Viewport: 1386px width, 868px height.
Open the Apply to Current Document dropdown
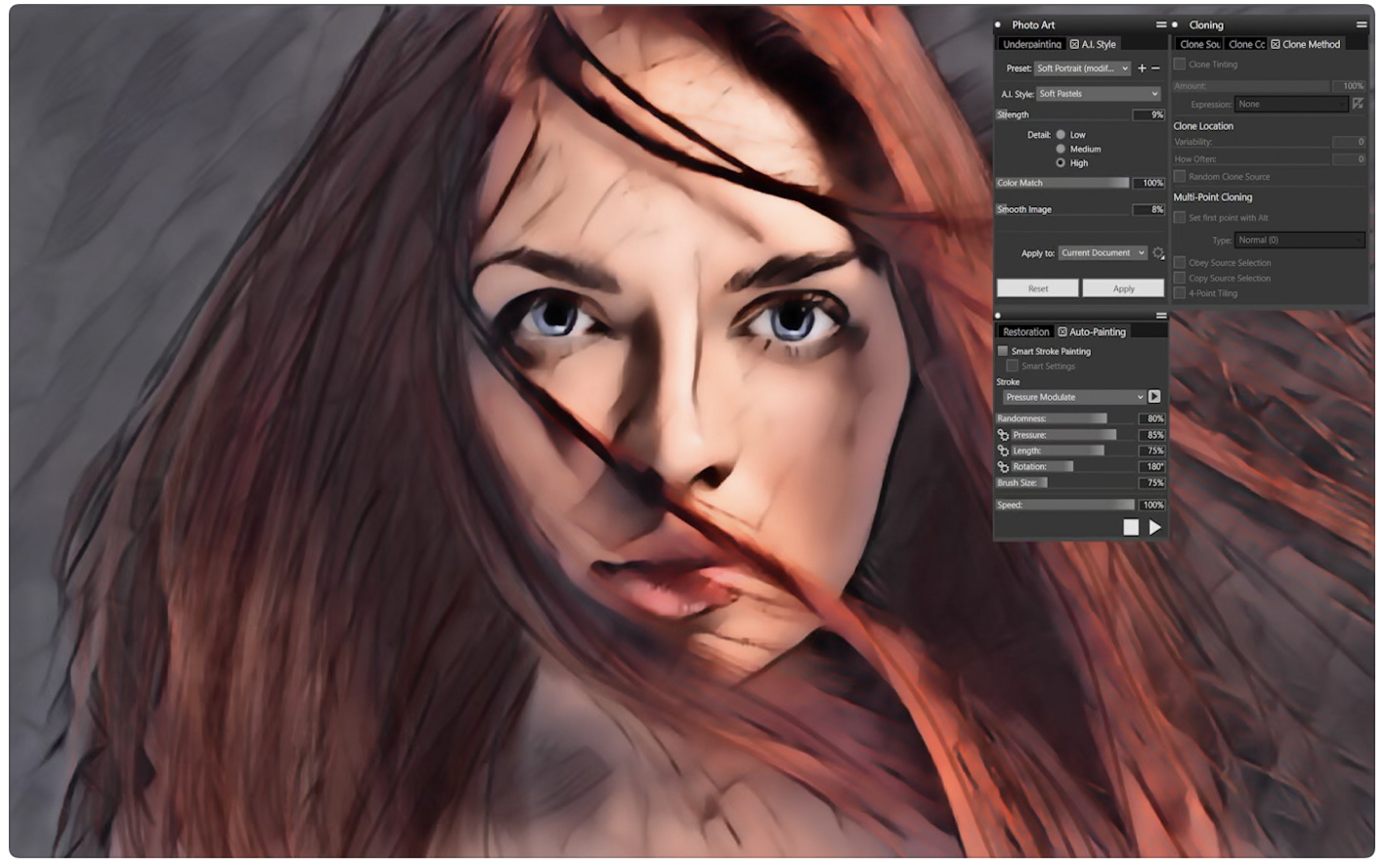point(1102,253)
